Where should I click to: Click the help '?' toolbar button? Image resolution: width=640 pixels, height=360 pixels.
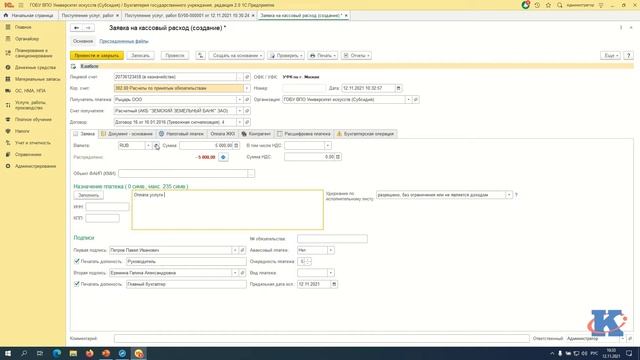point(628,56)
